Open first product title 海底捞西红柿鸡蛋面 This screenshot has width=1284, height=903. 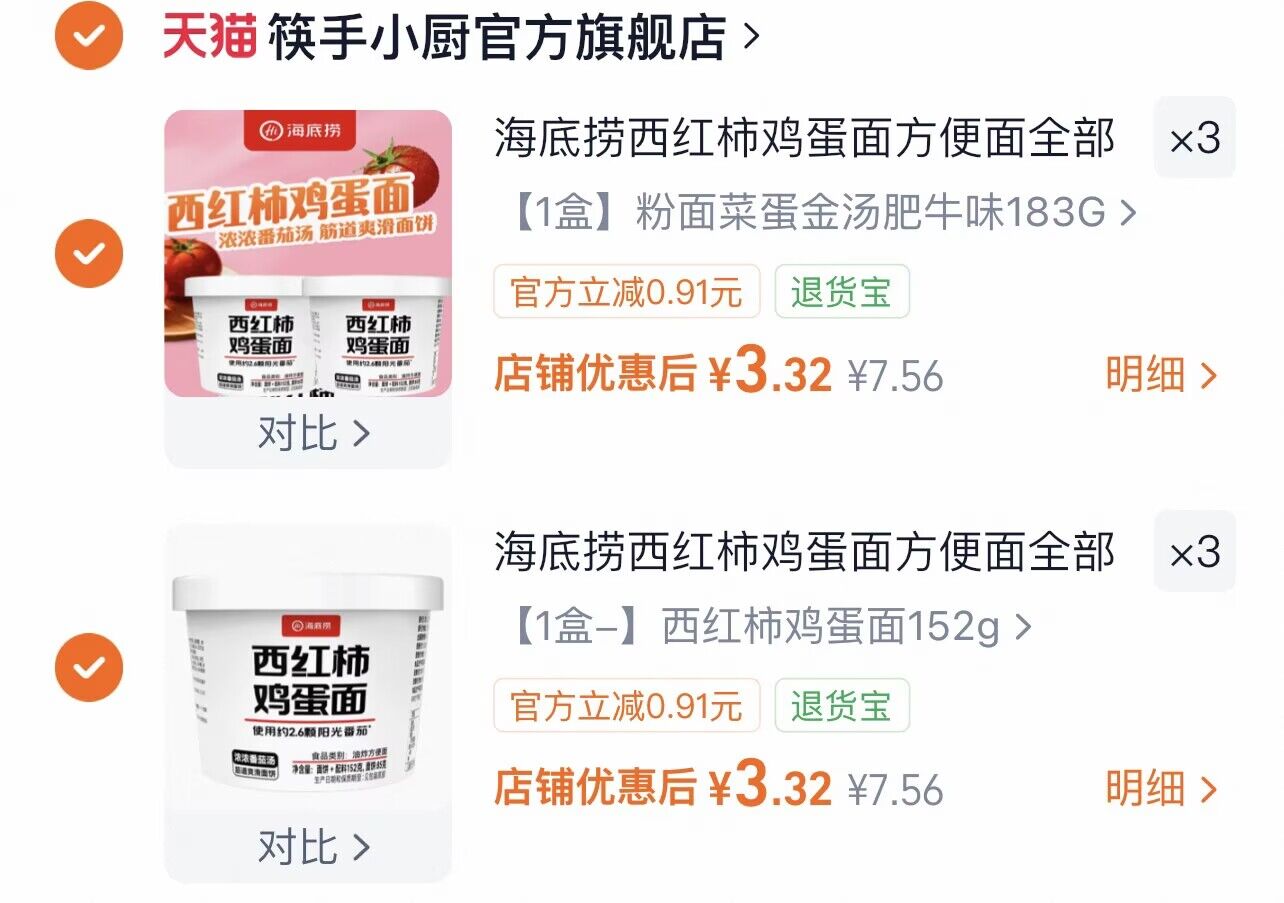click(x=805, y=138)
